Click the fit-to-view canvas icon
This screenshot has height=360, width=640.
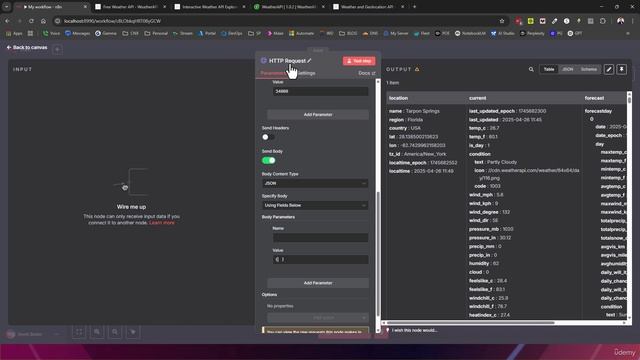click(79, 332)
